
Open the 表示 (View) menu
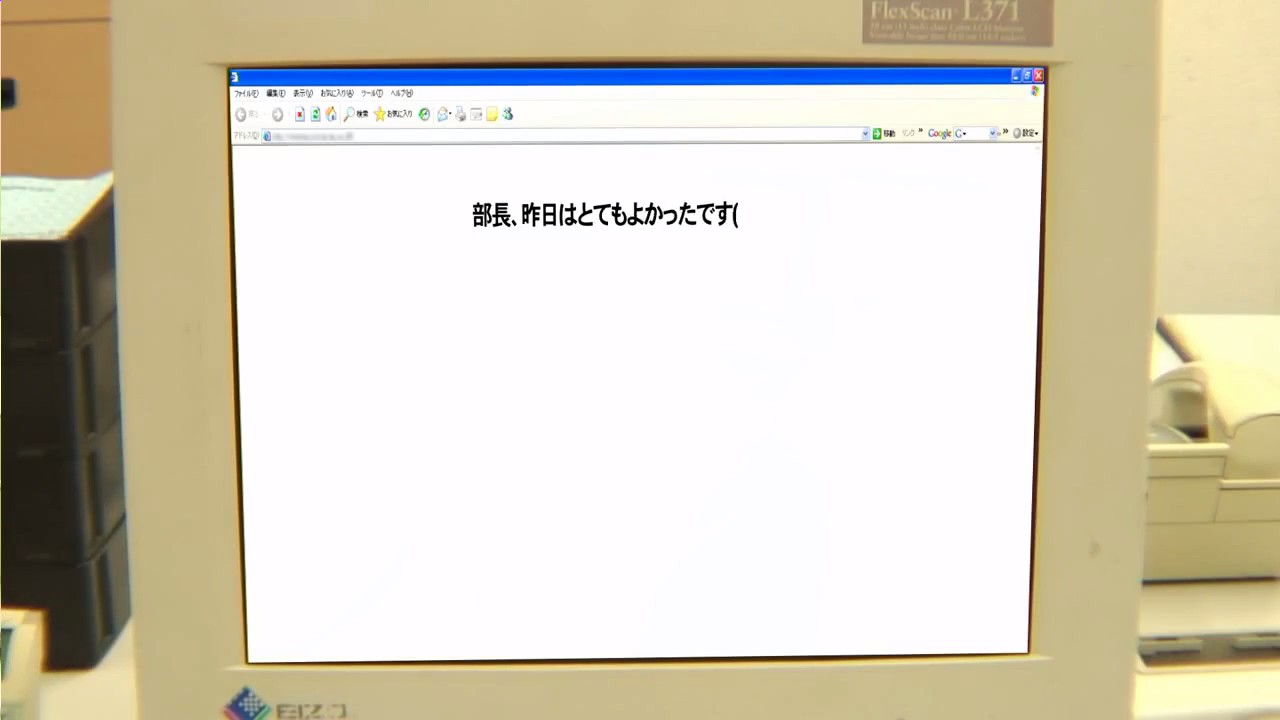click(302, 93)
